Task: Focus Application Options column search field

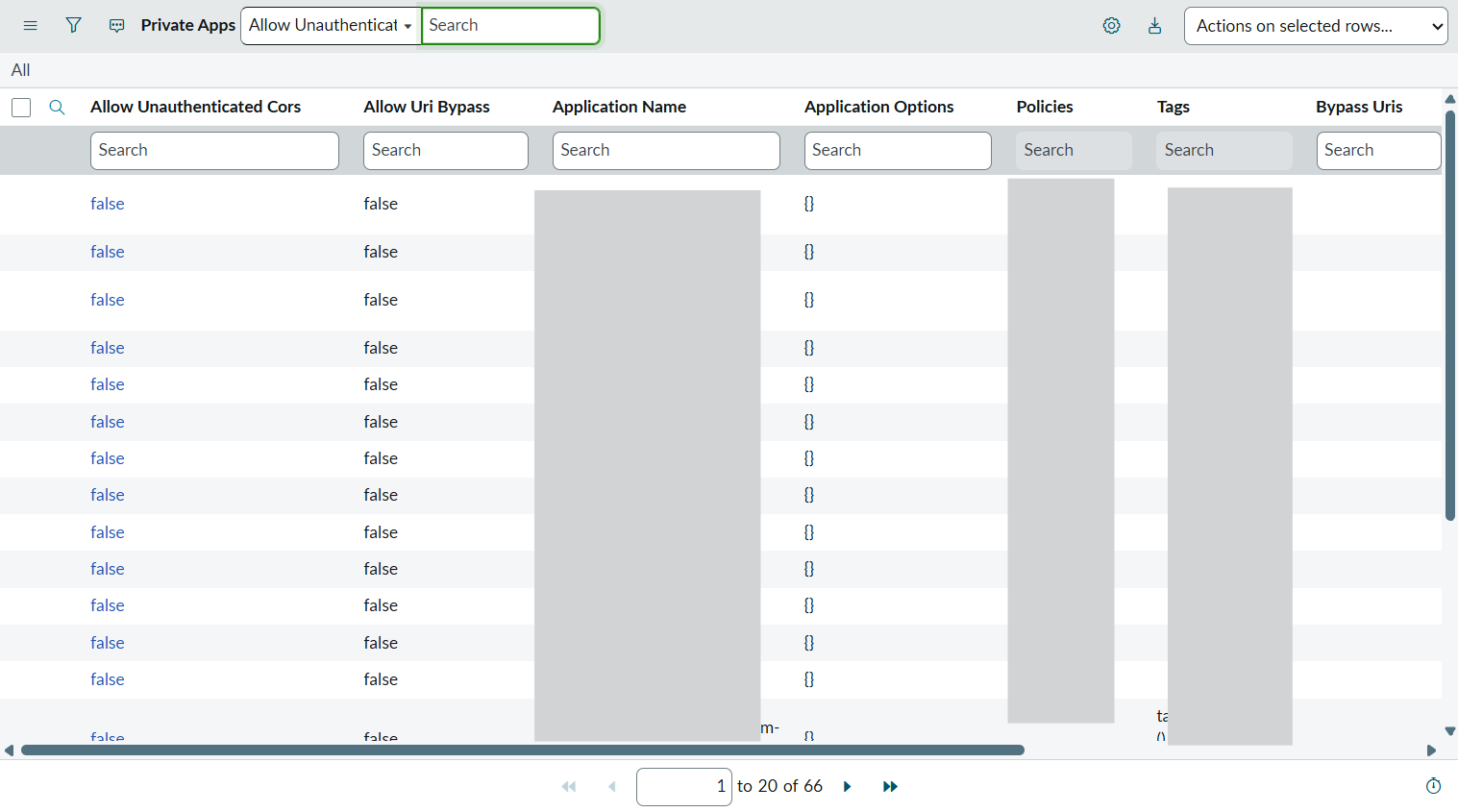Action: coord(898,151)
